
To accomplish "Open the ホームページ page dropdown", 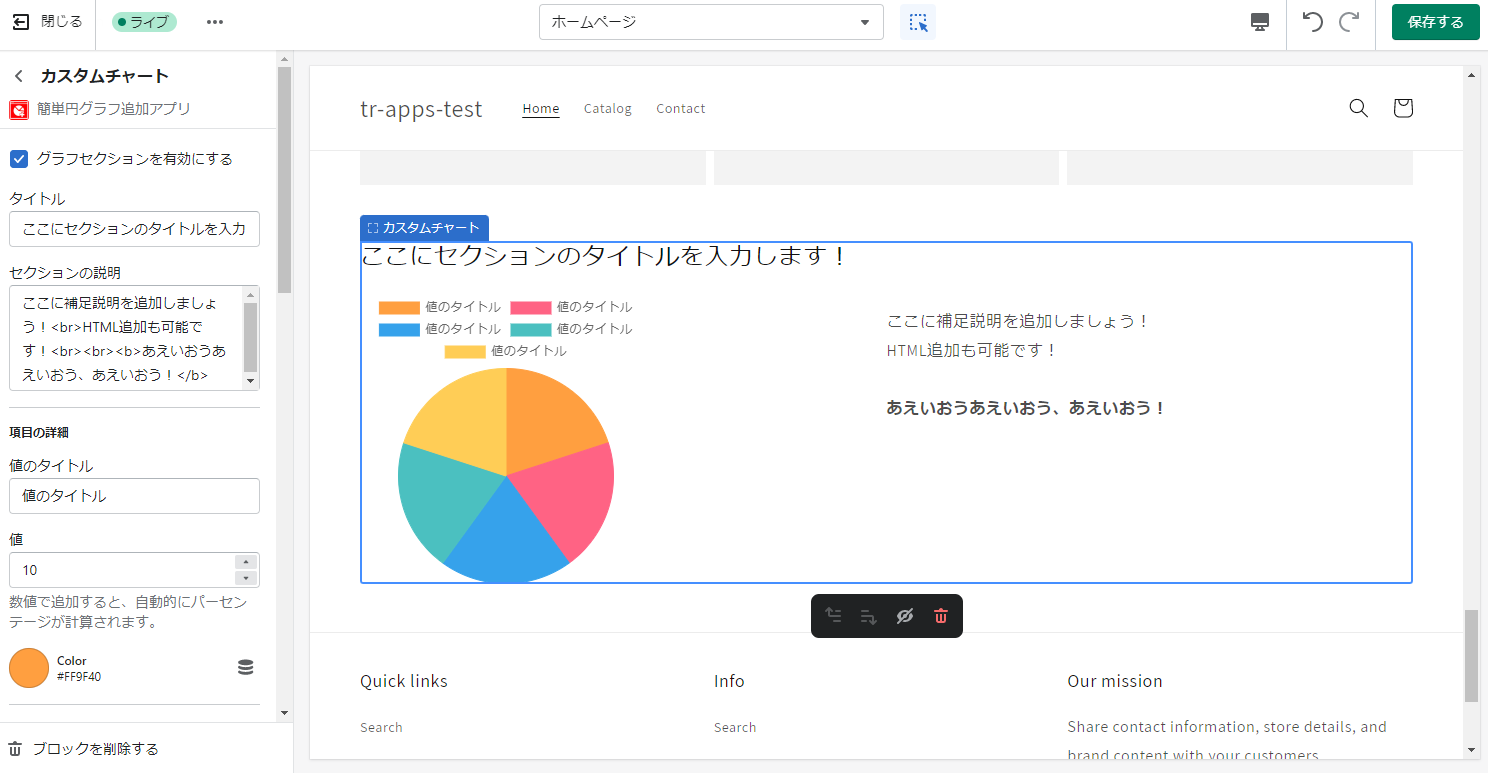I will pyautogui.click(x=711, y=22).
